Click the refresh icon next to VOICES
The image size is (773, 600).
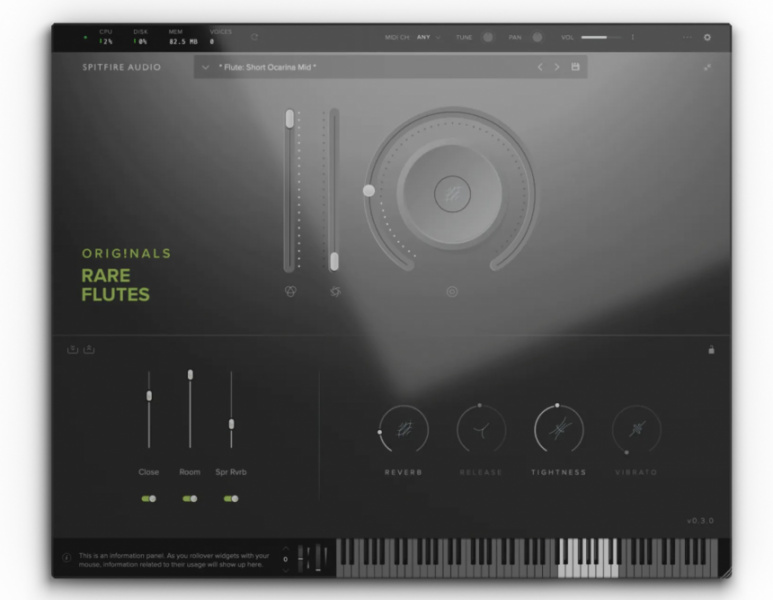tap(254, 37)
